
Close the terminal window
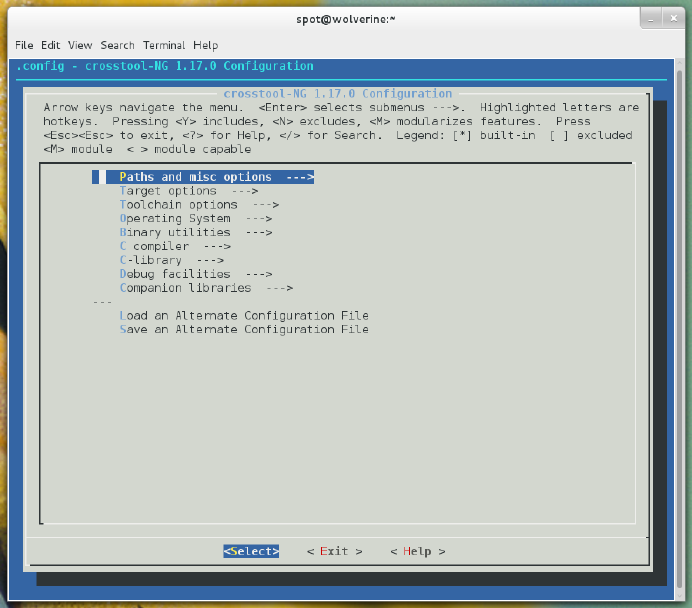pos(673,19)
